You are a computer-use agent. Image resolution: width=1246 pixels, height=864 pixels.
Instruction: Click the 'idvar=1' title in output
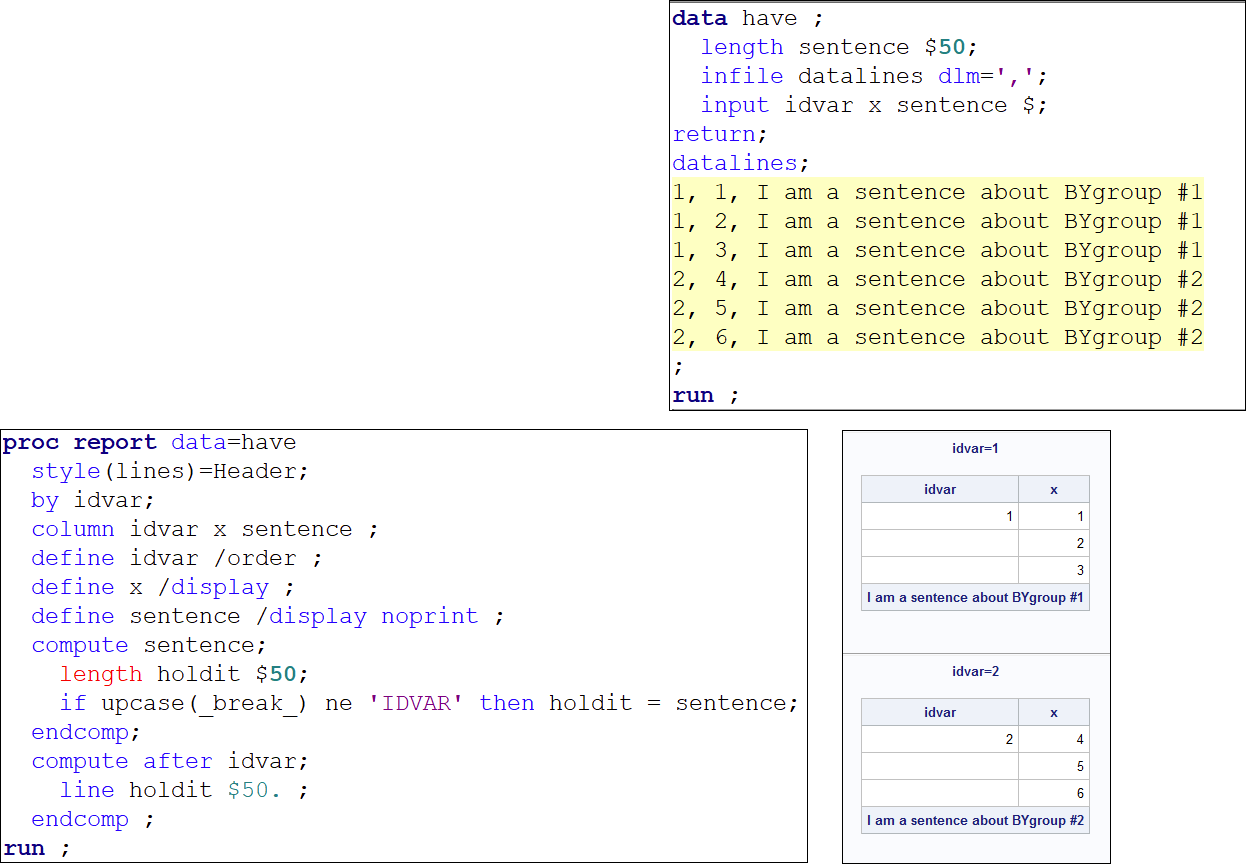pos(975,449)
